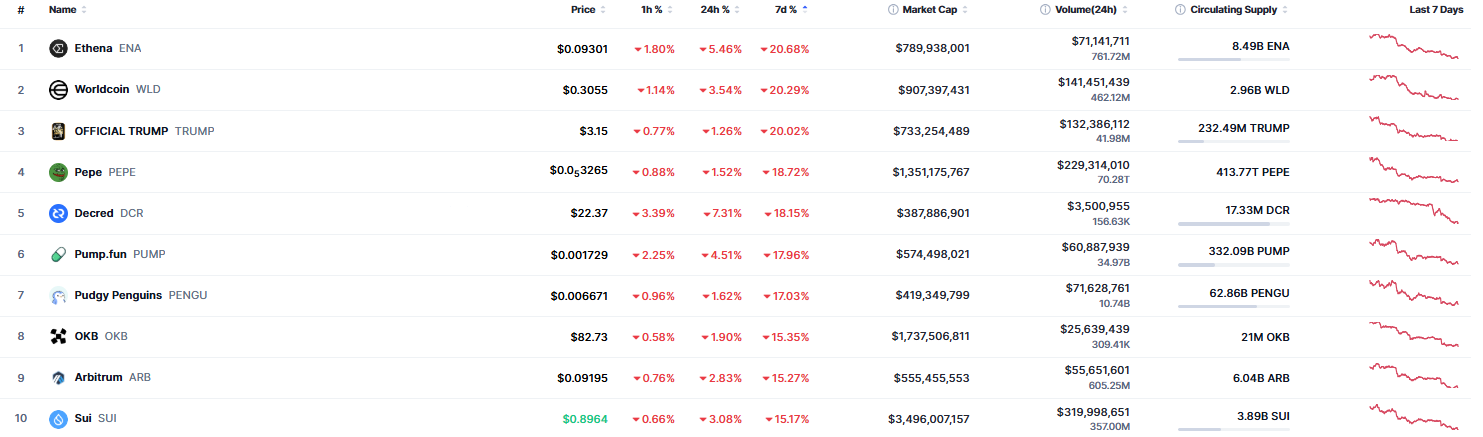Sort by 24h % column header
Image resolution: width=1483 pixels, height=437 pixels.
coord(715,10)
